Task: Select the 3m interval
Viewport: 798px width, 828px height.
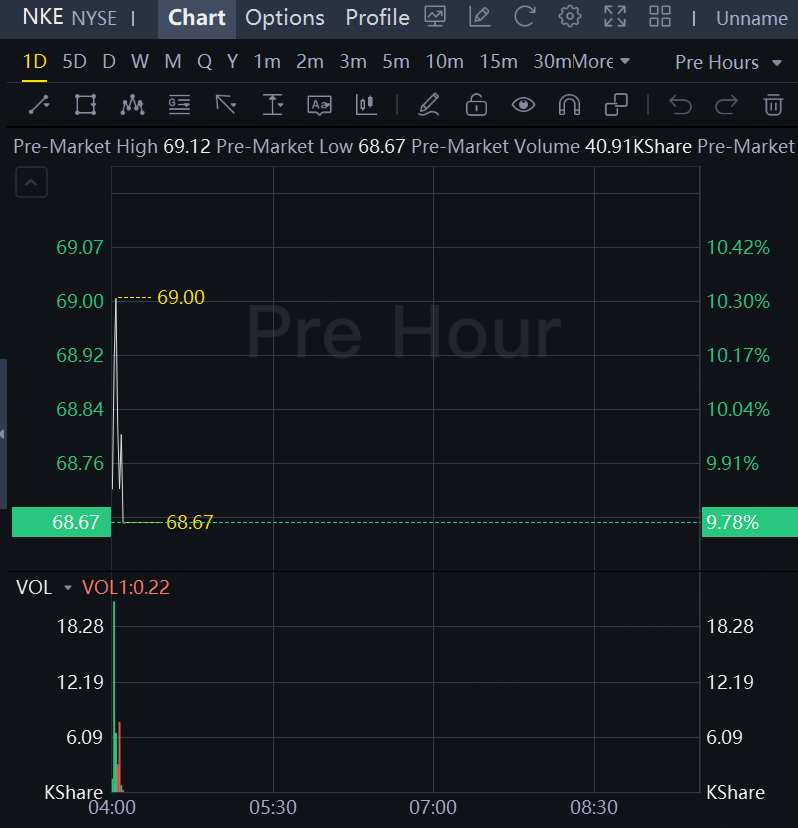Action: tap(353, 62)
